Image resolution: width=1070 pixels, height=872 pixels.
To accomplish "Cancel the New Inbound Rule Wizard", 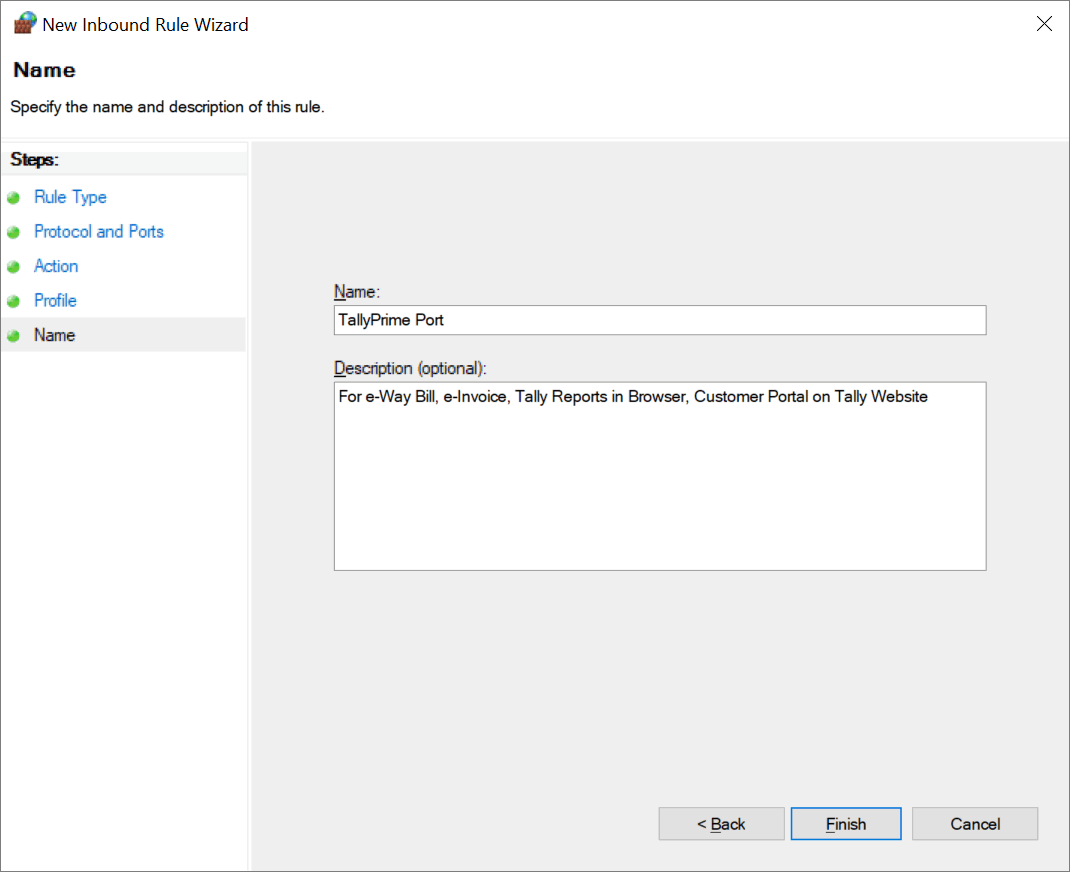I will (x=975, y=824).
